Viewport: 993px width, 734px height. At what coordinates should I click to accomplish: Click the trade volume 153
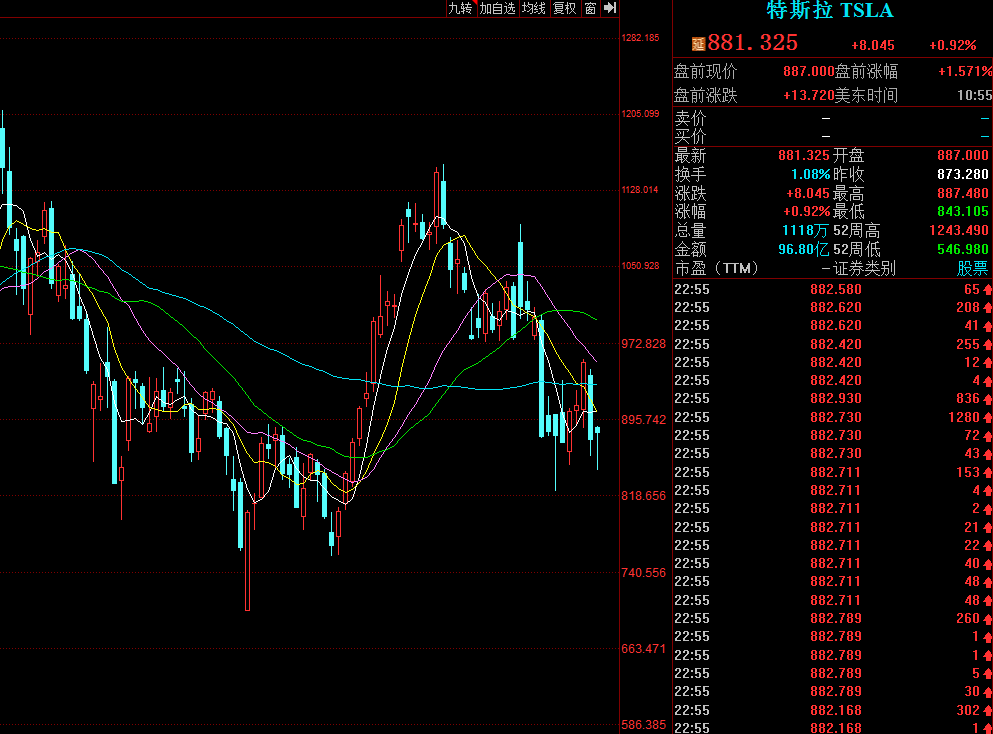[968, 472]
